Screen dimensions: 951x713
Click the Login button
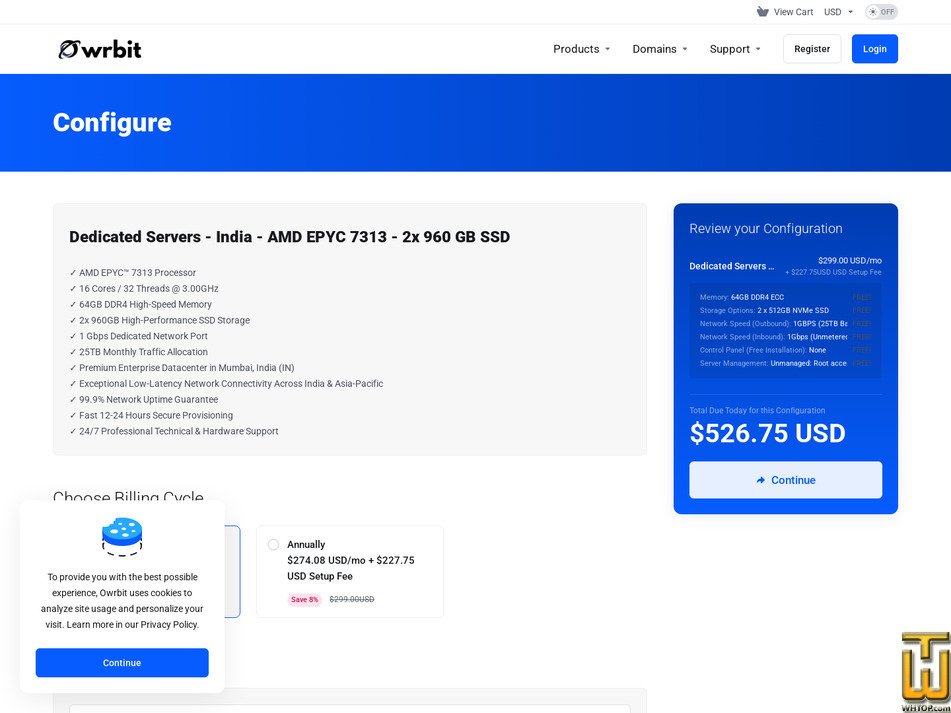pyautogui.click(x=875, y=49)
